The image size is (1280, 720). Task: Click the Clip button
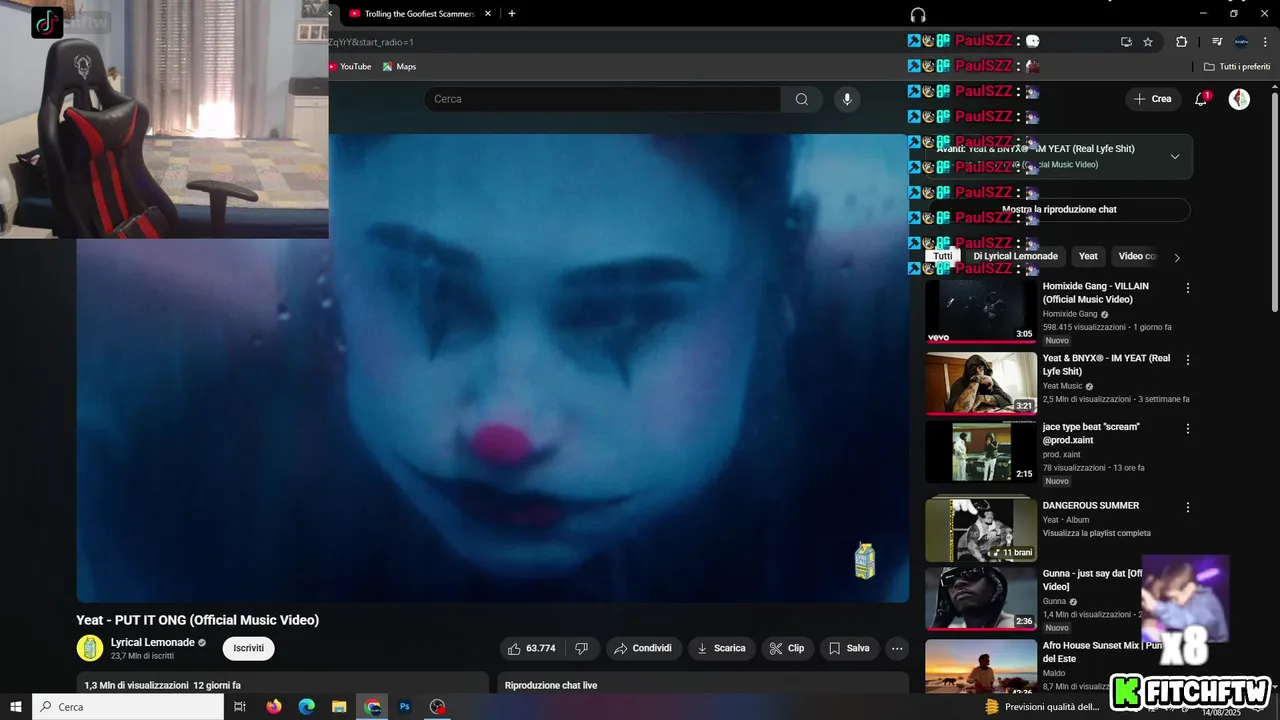787,648
